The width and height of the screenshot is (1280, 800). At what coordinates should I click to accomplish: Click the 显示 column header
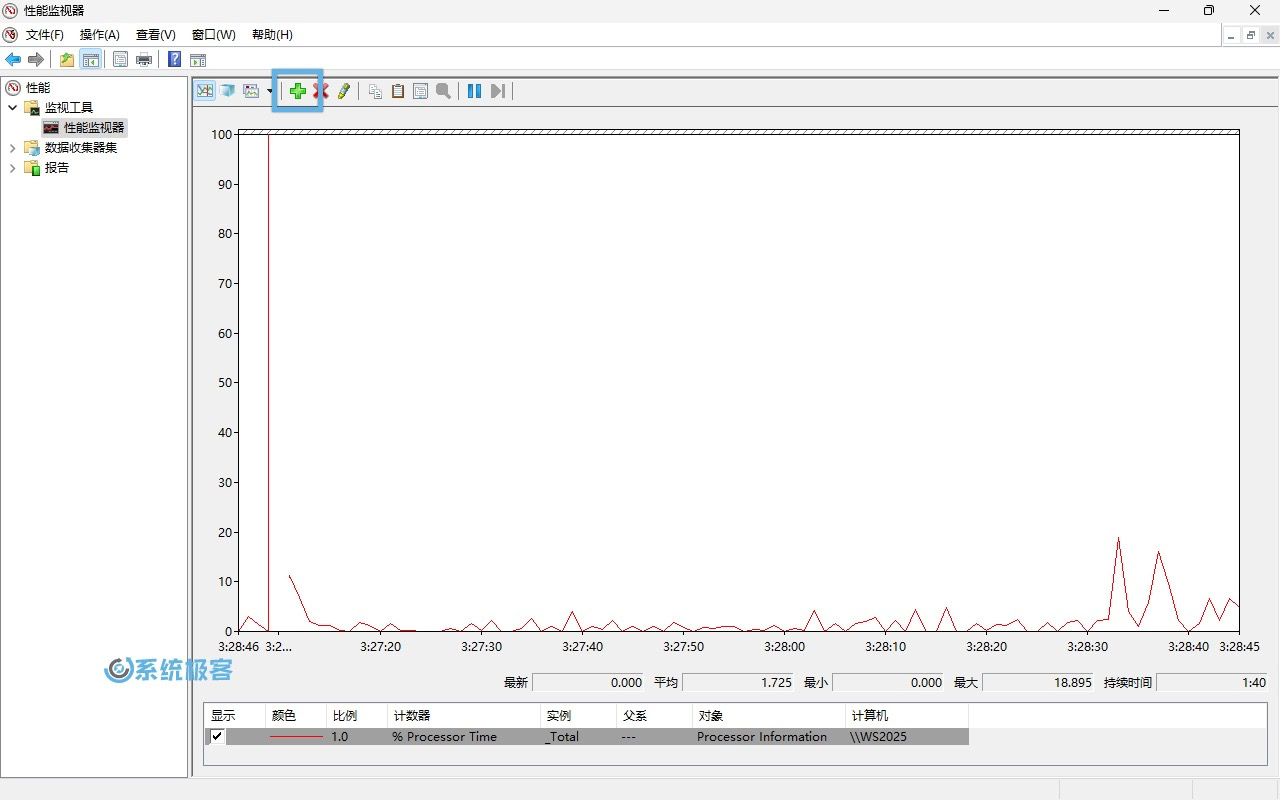[x=235, y=716]
